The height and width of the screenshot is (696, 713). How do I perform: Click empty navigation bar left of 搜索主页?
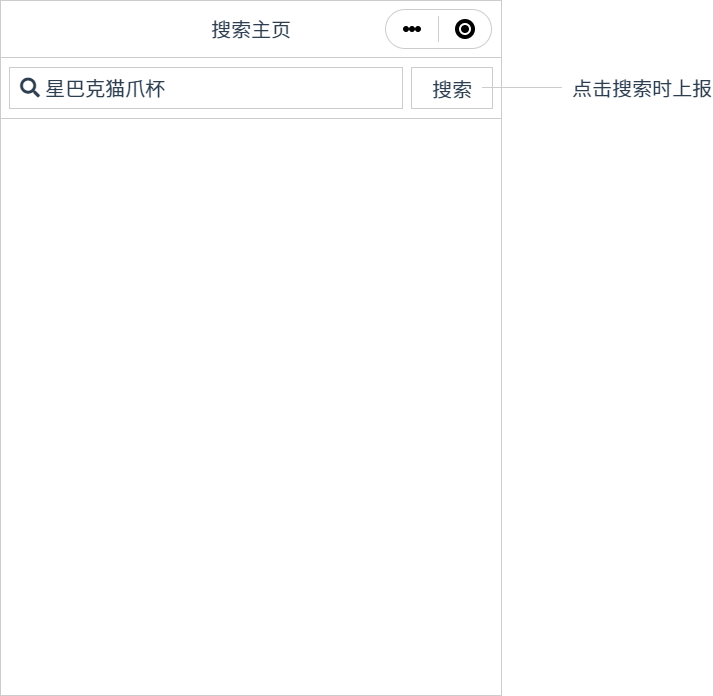click(100, 30)
